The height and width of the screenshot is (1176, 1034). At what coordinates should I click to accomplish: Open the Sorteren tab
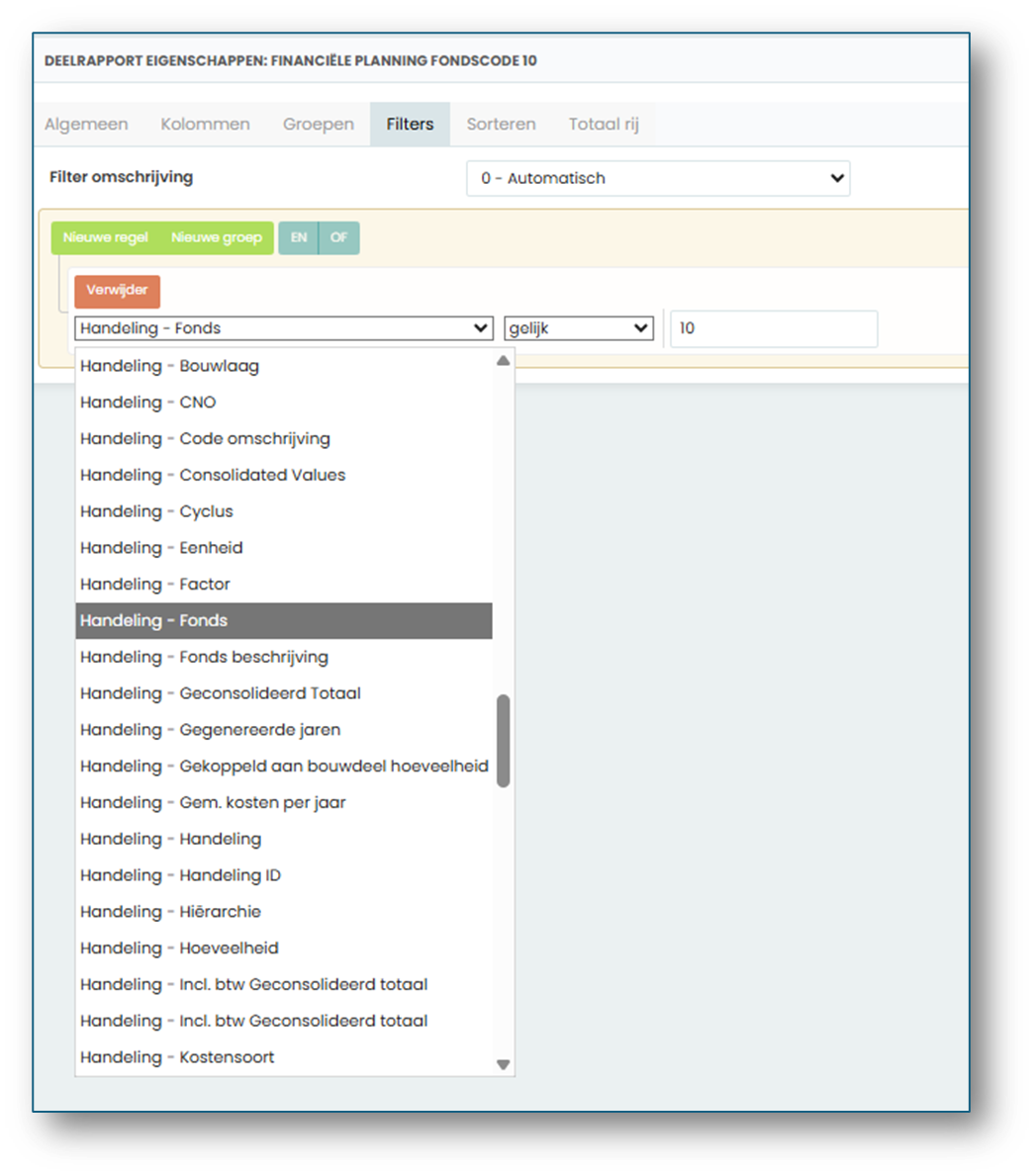point(502,125)
